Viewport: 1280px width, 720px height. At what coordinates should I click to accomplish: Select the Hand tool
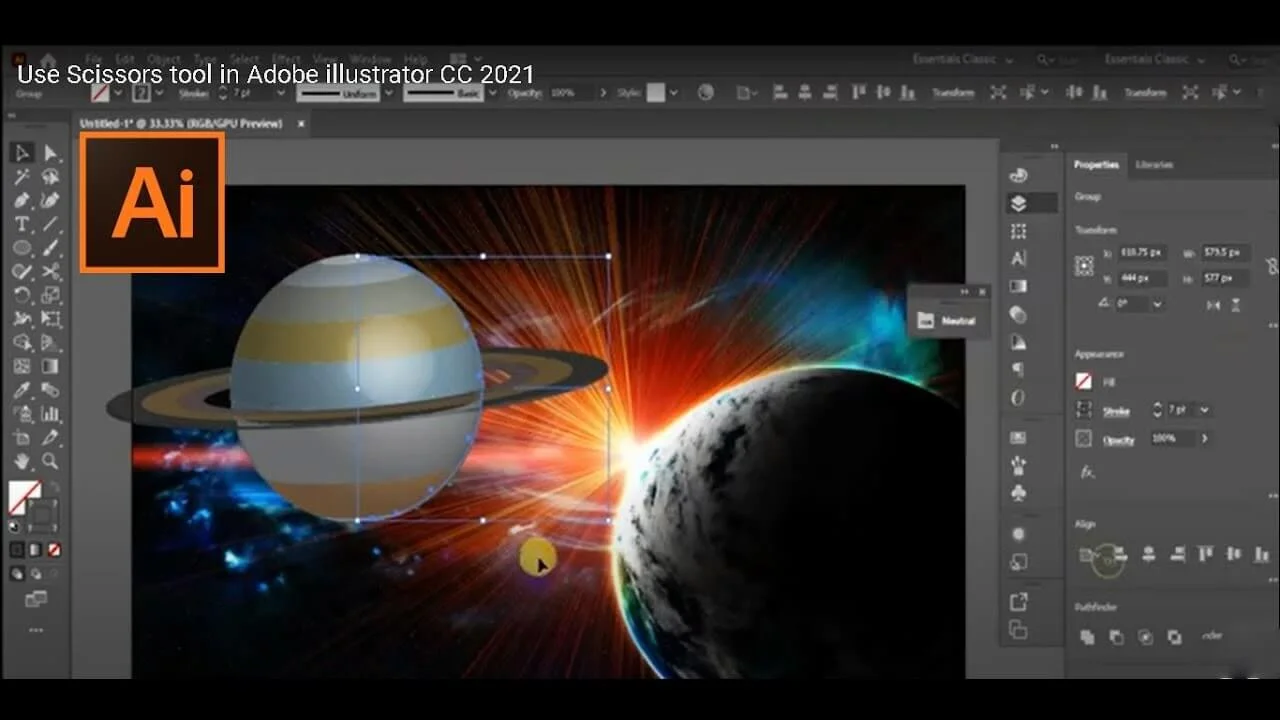(x=22, y=461)
